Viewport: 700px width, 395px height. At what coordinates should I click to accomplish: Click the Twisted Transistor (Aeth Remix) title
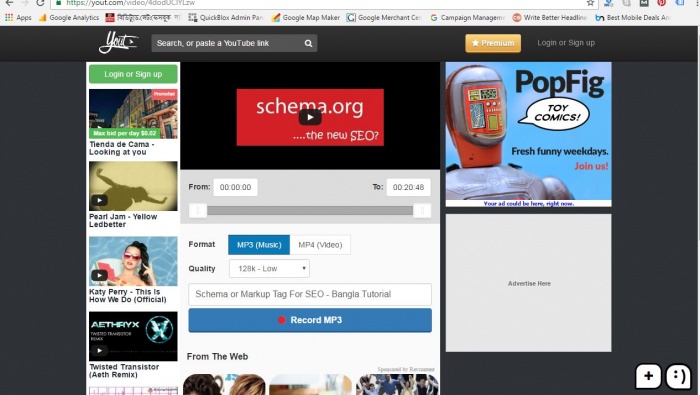[124, 371]
